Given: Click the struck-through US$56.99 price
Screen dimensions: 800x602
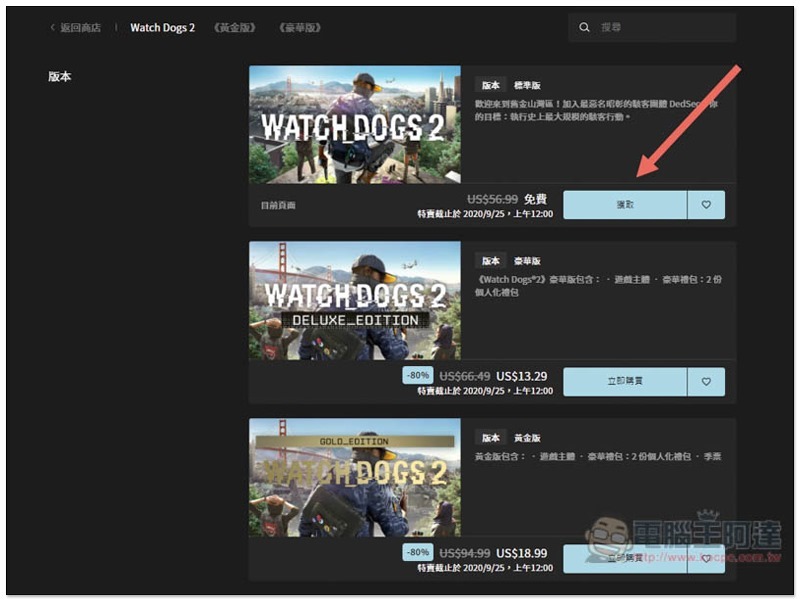Looking at the screenshot, I should coord(492,199).
